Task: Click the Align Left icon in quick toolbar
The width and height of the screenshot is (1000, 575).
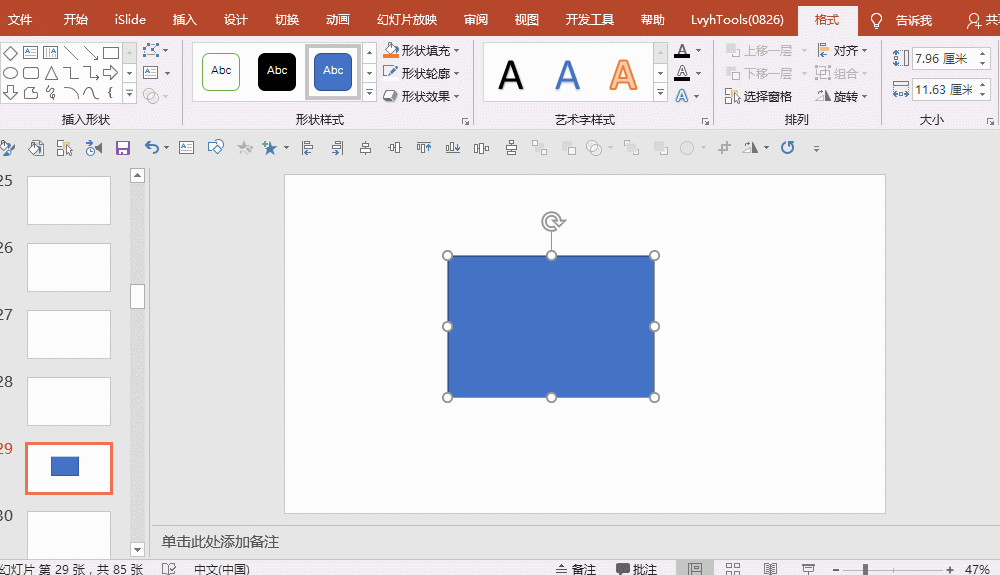Action: click(x=307, y=149)
